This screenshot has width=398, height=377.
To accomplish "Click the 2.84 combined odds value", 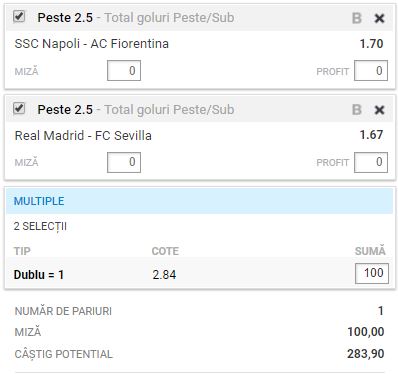I will pos(164,275).
